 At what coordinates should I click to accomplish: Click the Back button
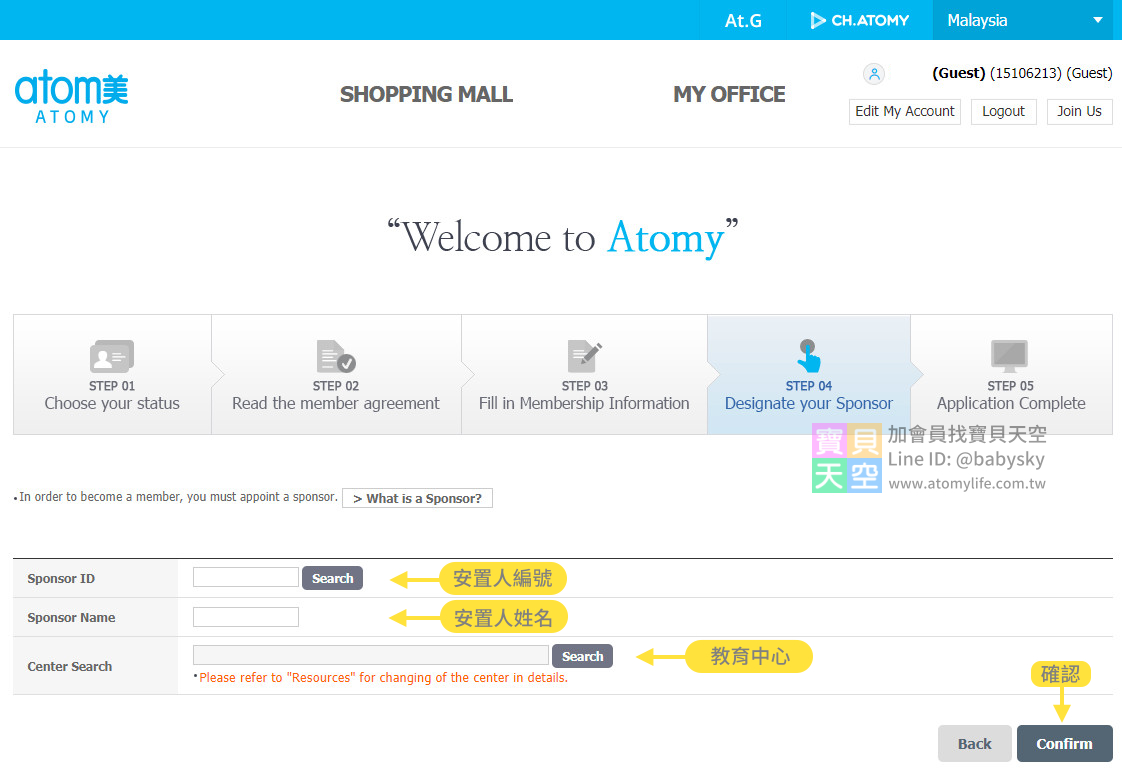(x=975, y=744)
